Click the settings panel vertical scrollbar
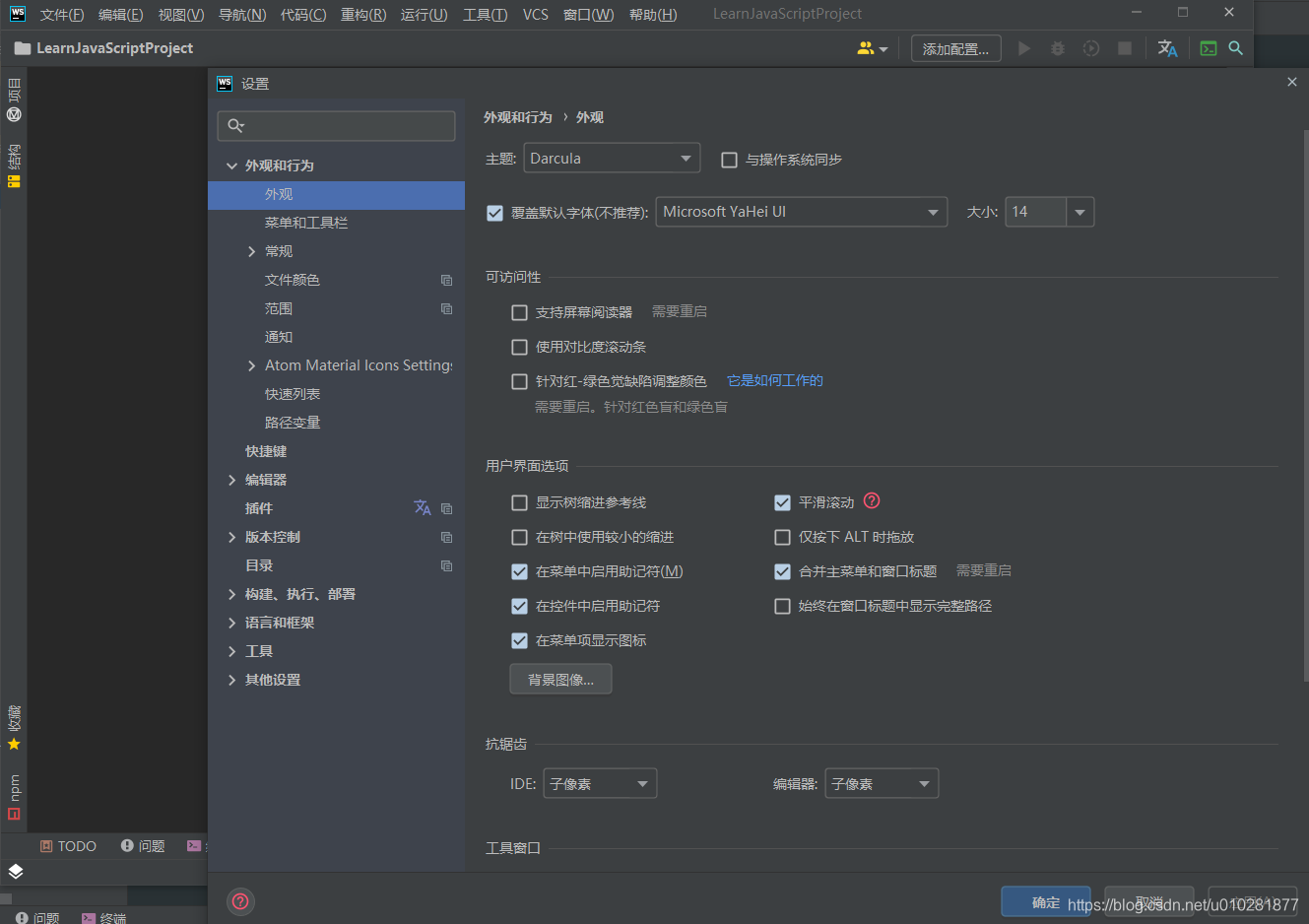Screen dimensions: 1309x924 point(1305,404)
